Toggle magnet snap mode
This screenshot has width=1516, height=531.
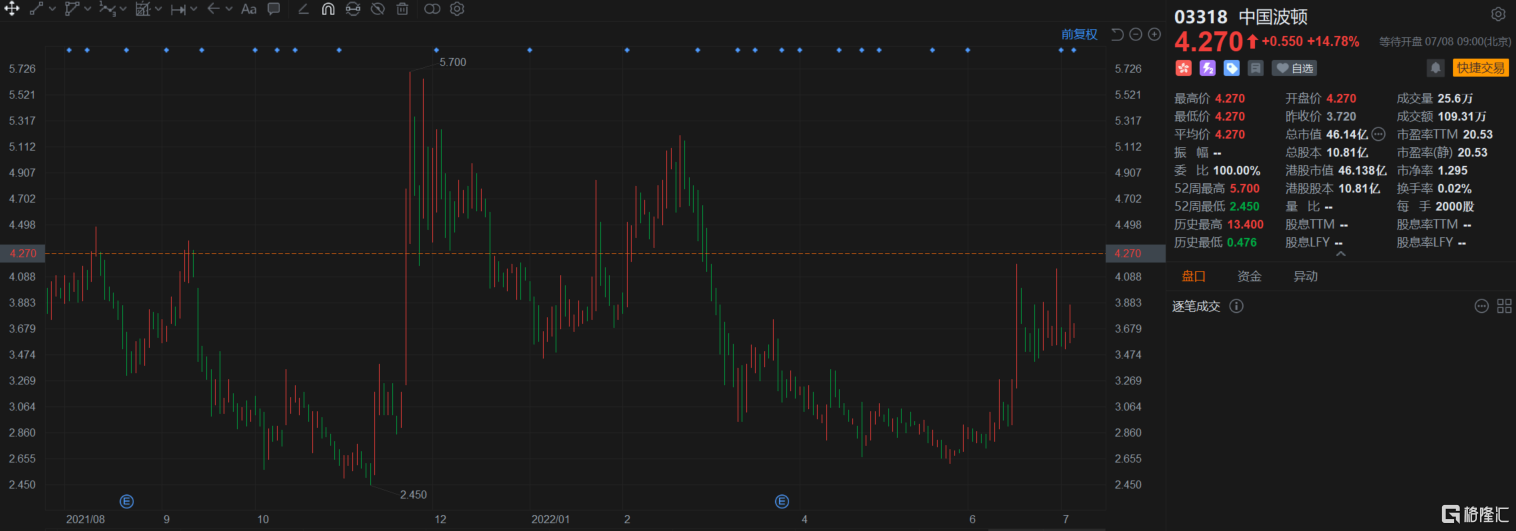coord(328,9)
